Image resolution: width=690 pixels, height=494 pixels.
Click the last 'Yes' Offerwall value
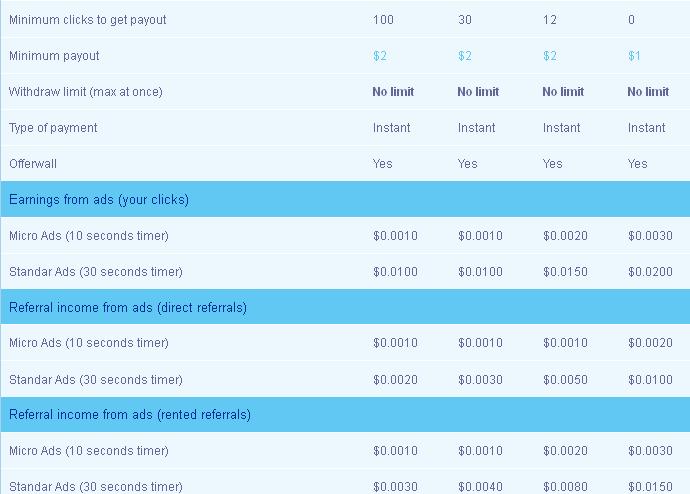638,164
